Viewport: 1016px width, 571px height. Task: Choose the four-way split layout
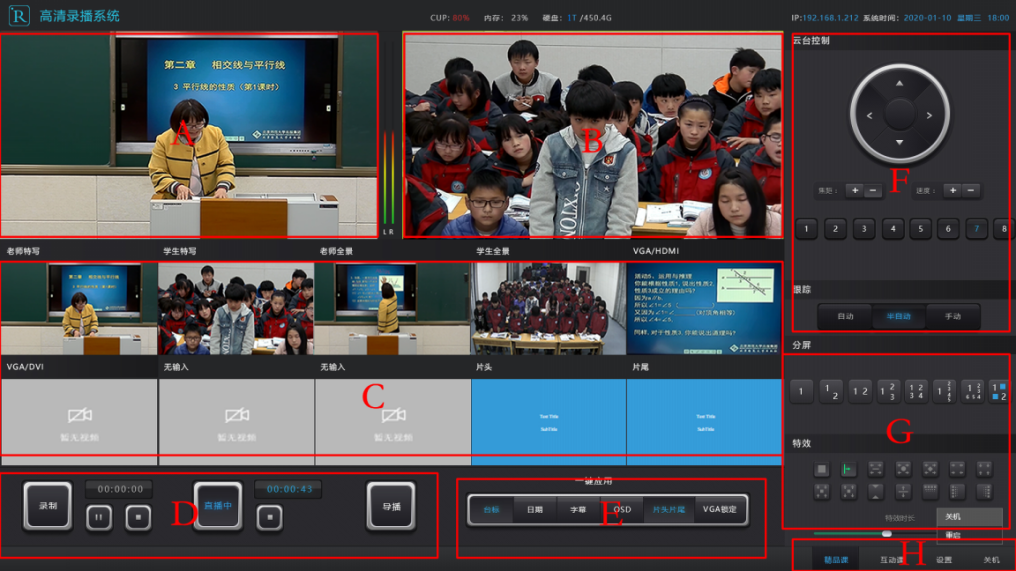915,391
